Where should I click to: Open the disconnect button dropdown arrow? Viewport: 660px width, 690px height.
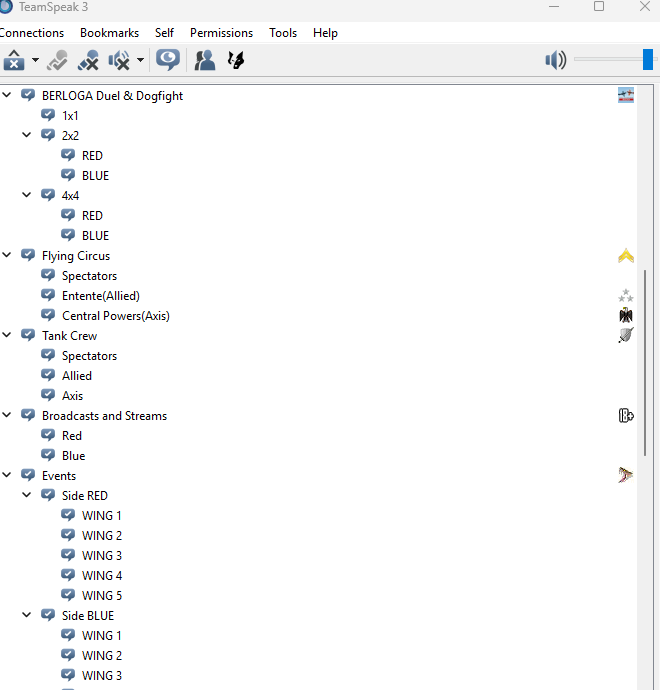click(35, 60)
